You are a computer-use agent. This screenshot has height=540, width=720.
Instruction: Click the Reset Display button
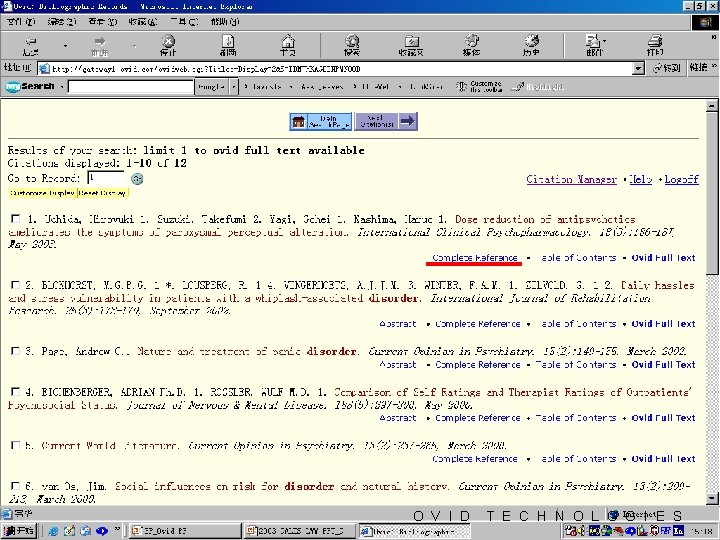102,193
